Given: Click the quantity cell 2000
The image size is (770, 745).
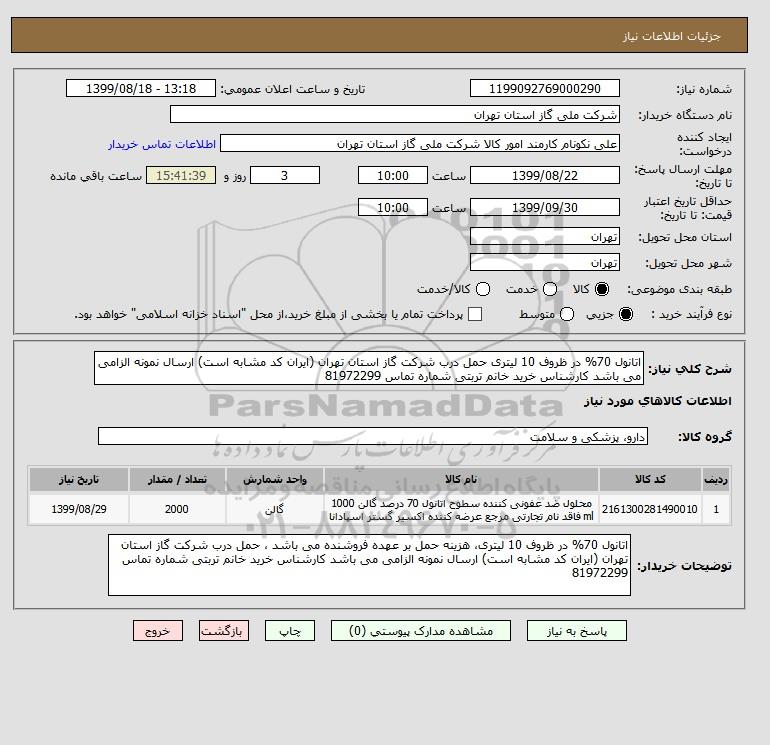Looking at the screenshot, I should [x=177, y=509].
